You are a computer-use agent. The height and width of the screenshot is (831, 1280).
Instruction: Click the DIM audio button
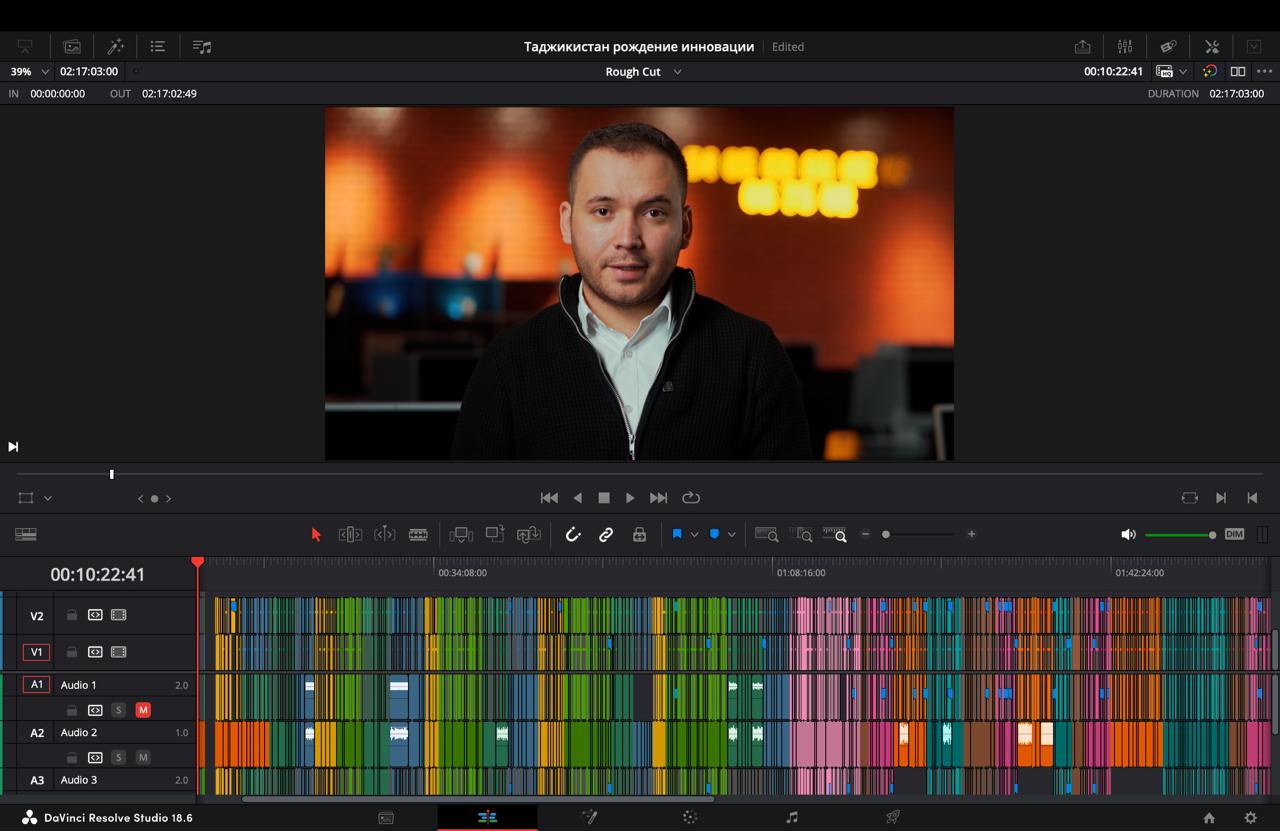[x=1234, y=535]
